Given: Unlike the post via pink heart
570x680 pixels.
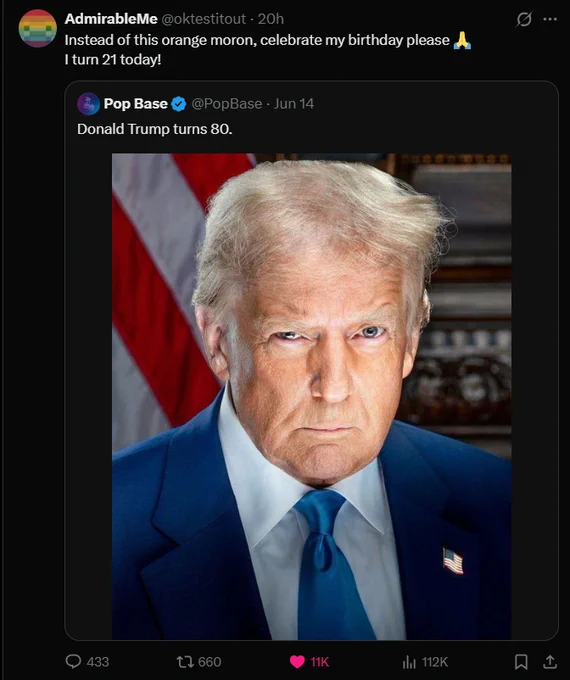Looking at the screenshot, I should click(x=297, y=662).
